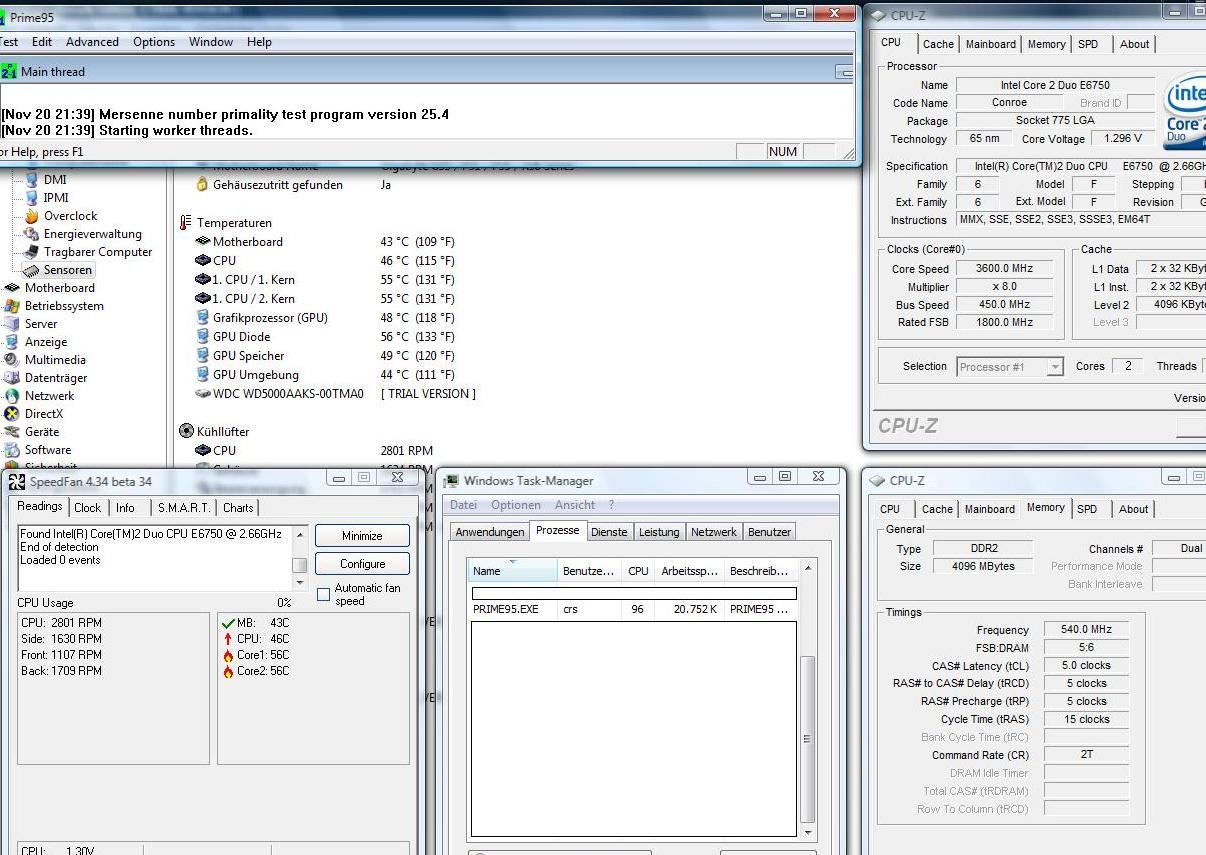
Task: Open the Betriebssystem category icon
Action: [x=12, y=306]
